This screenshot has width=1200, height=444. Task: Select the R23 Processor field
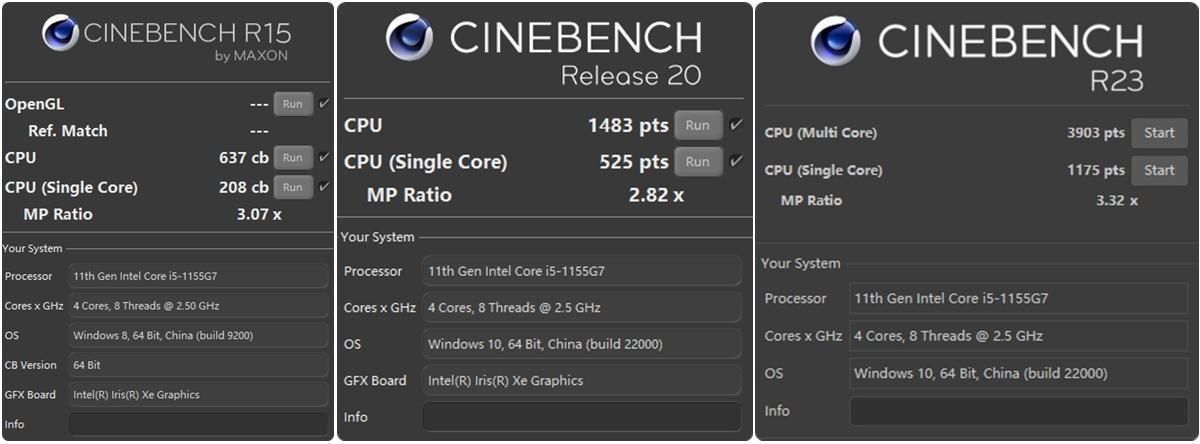[x=1019, y=298]
